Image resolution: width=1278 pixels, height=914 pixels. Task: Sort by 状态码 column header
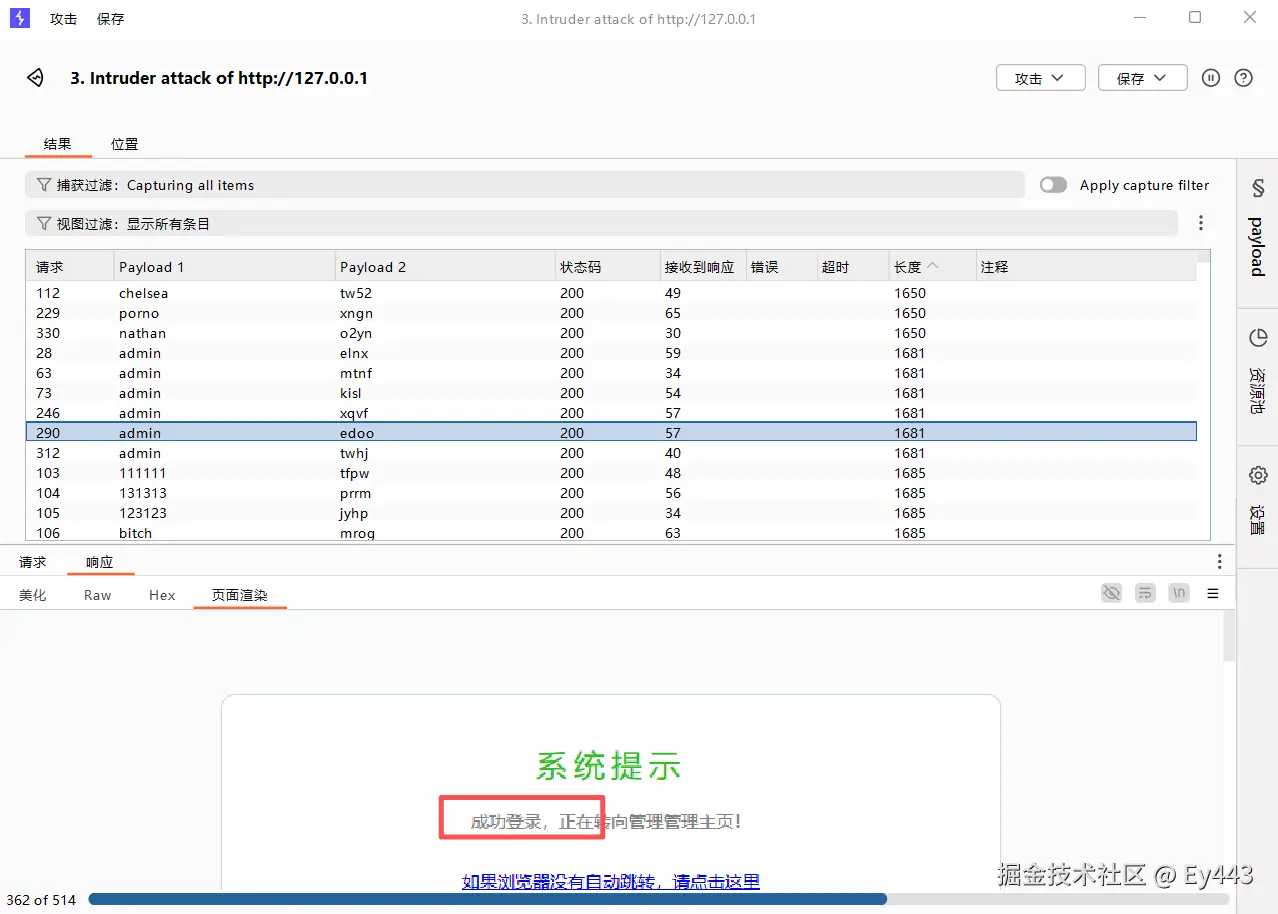tap(608, 267)
